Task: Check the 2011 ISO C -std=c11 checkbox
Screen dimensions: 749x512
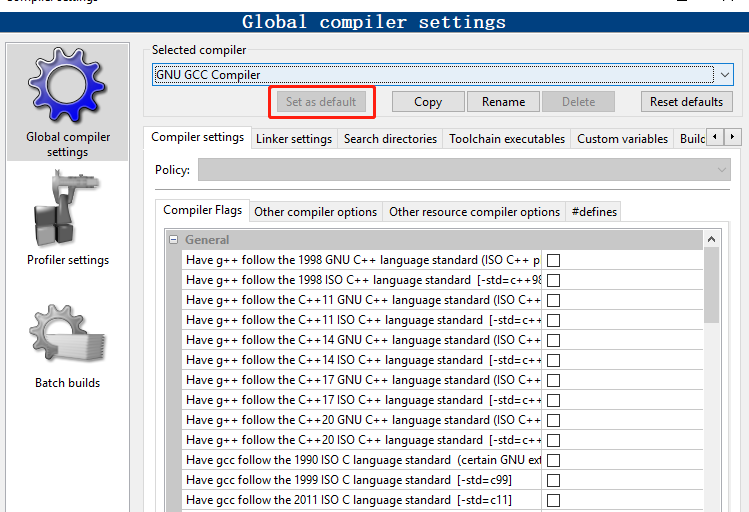Action: pyautogui.click(x=553, y=501)
